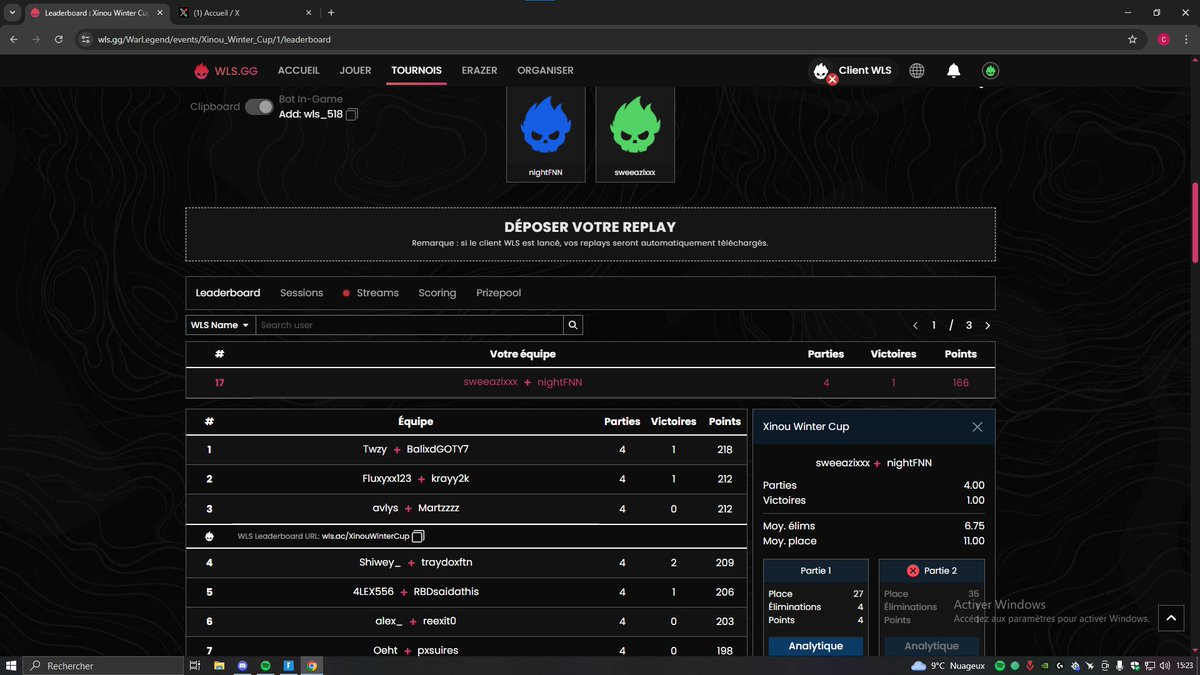Open the language globe icon
The height and width of the screenshot is (675, 1200).
(917, 71)
